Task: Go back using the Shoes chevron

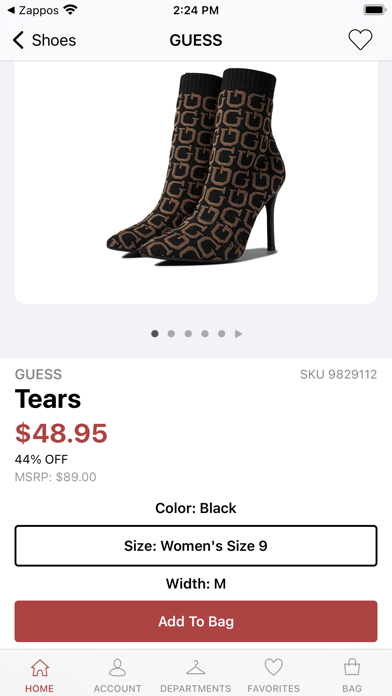Action: (x=18, y=40)
